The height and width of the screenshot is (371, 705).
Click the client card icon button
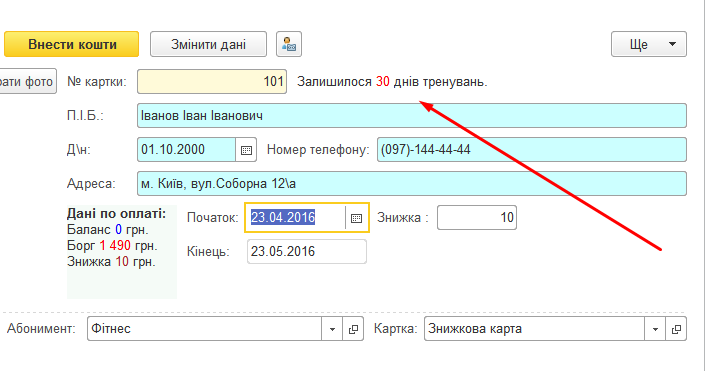[289, 44]
